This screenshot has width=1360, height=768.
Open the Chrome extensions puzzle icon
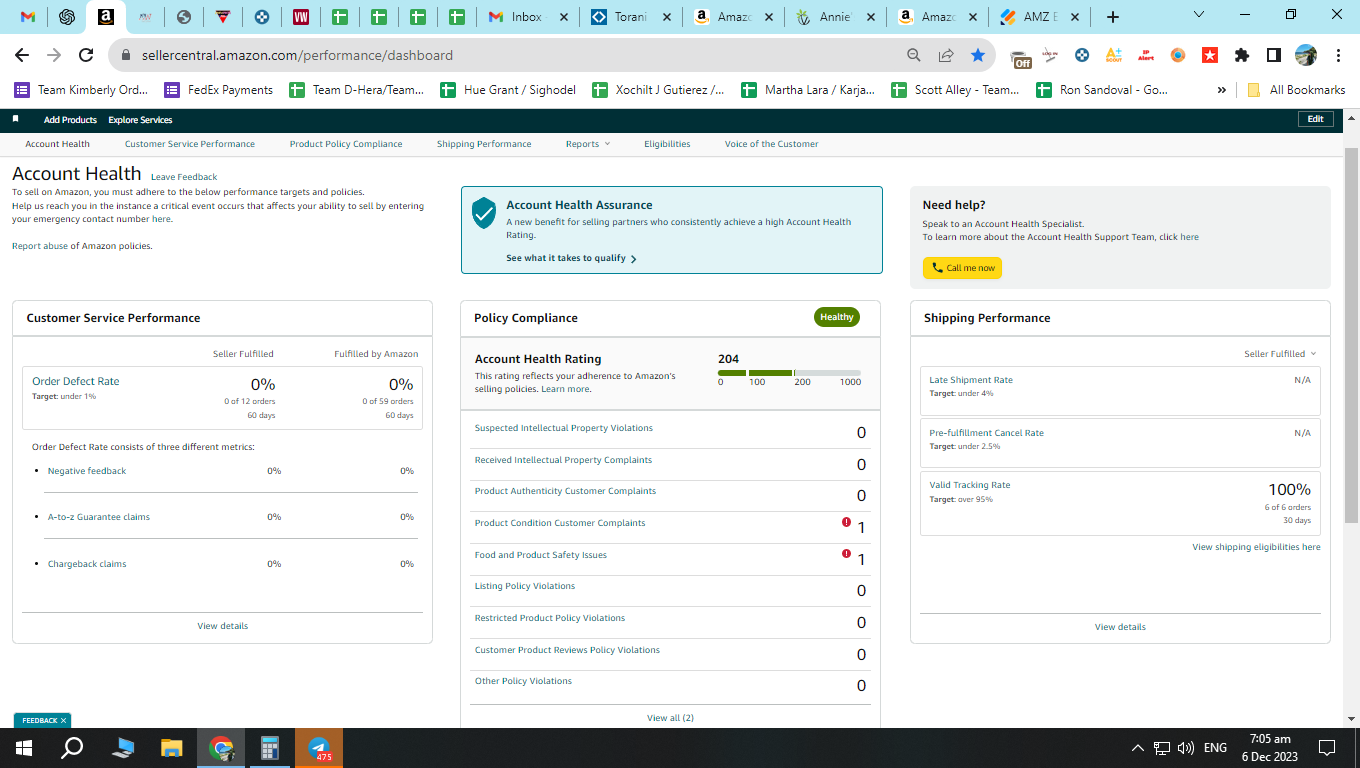coord(1242,55)
